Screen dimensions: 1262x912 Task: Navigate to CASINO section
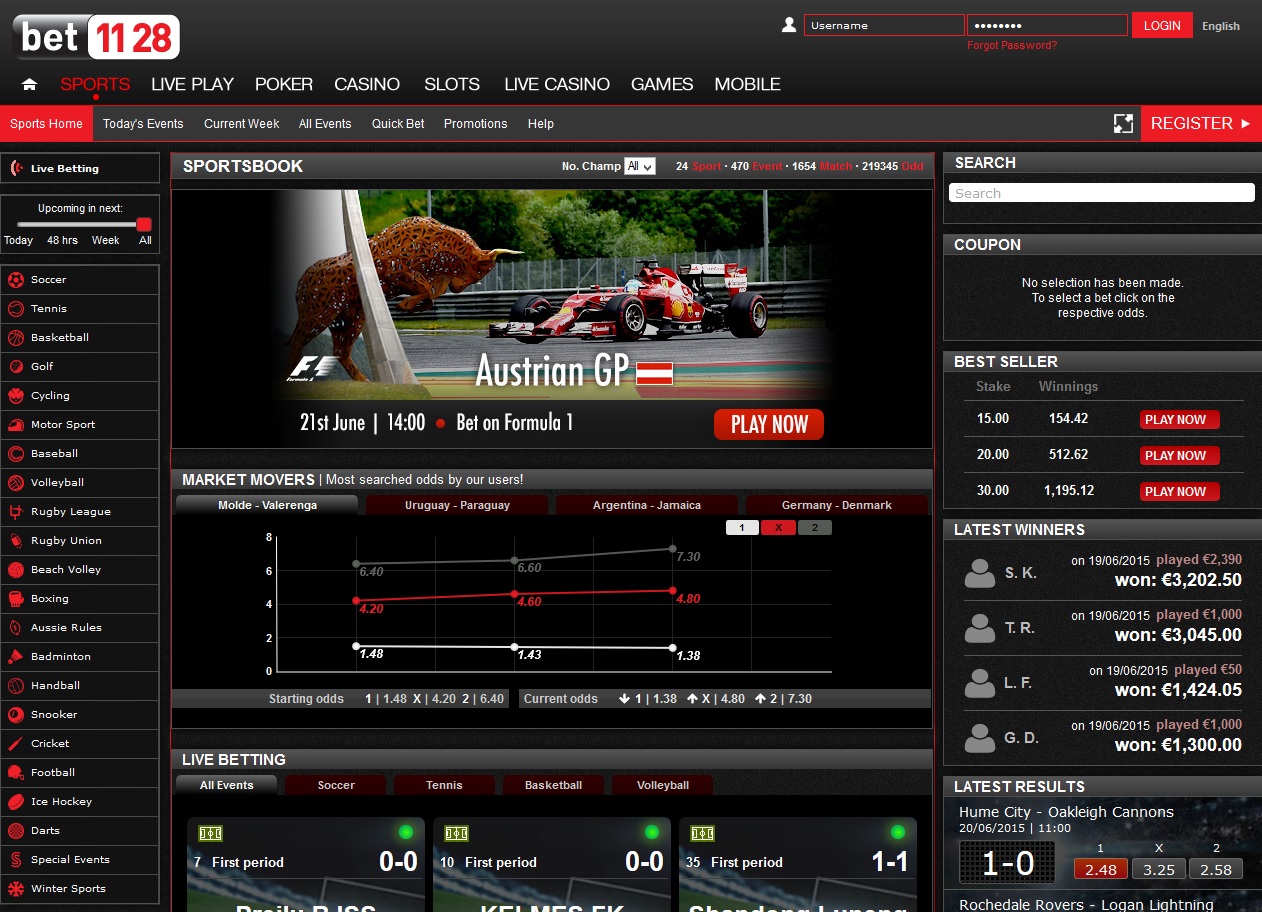[367, 85]
